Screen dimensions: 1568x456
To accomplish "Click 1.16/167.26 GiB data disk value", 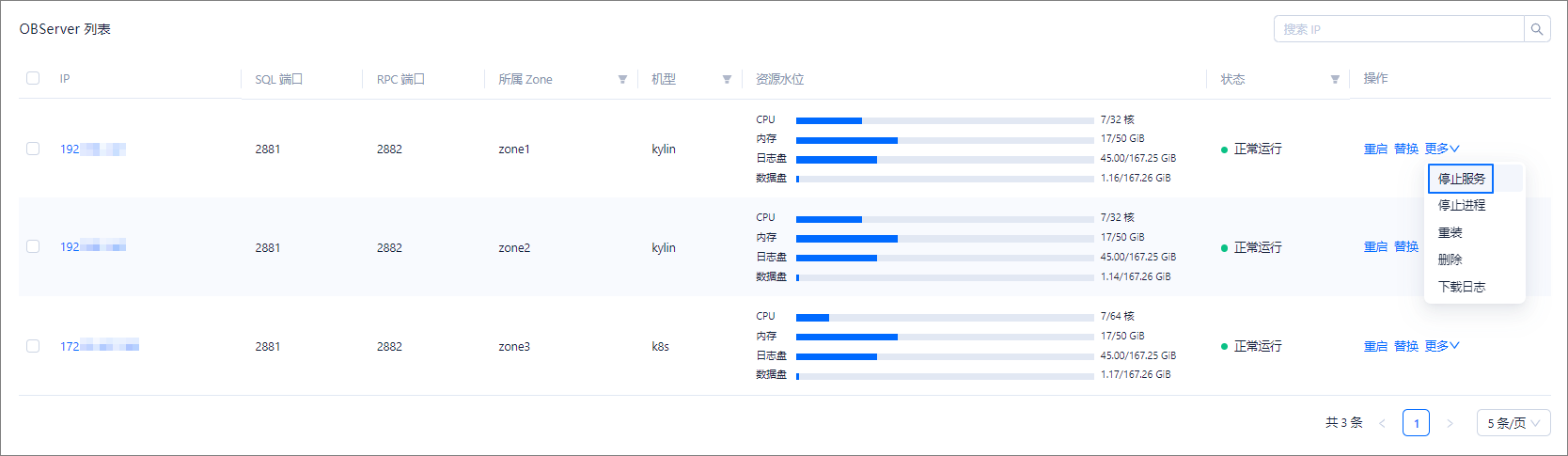I will pos(1136,178).
